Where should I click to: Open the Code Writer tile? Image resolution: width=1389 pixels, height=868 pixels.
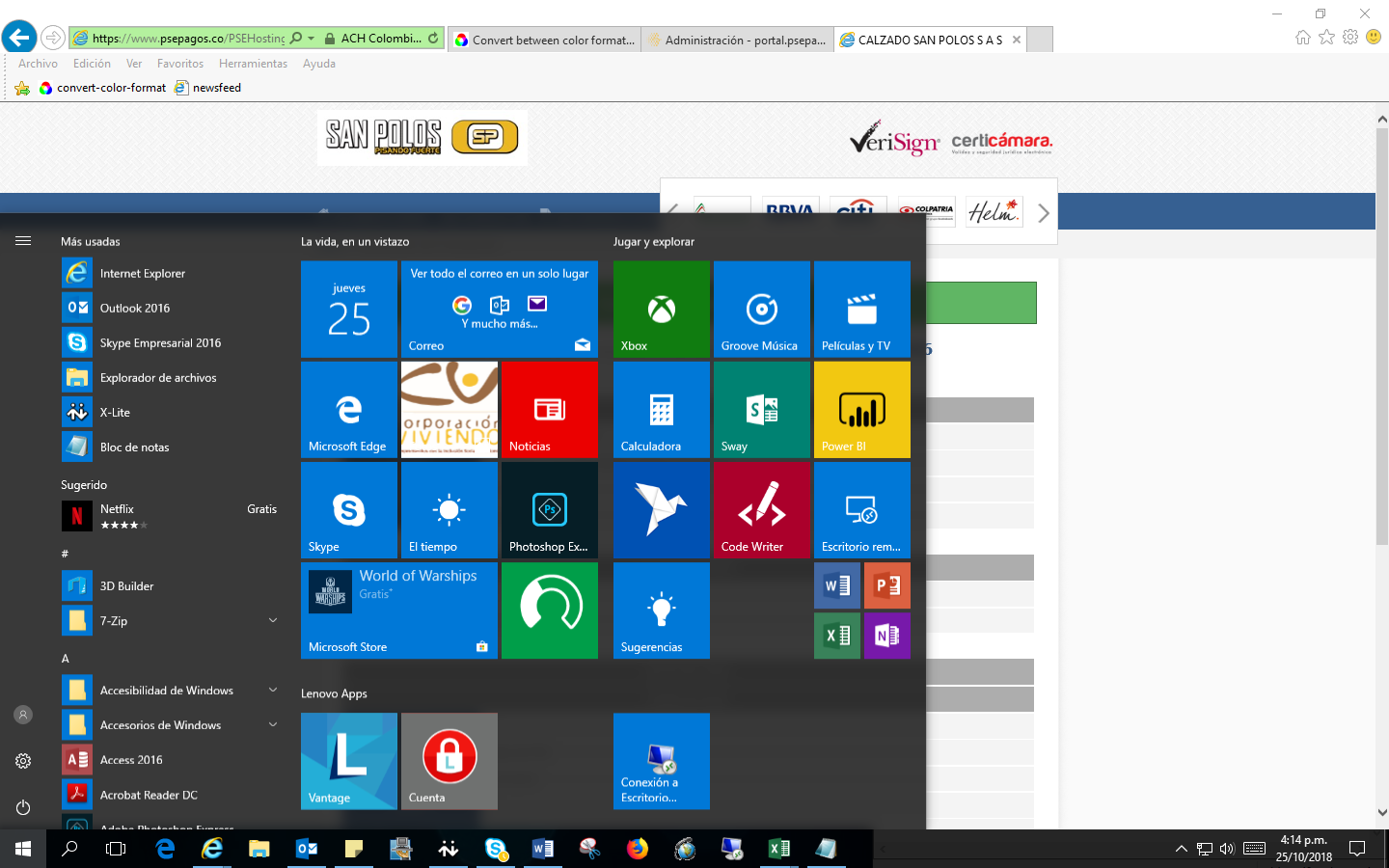coord(762,510)
